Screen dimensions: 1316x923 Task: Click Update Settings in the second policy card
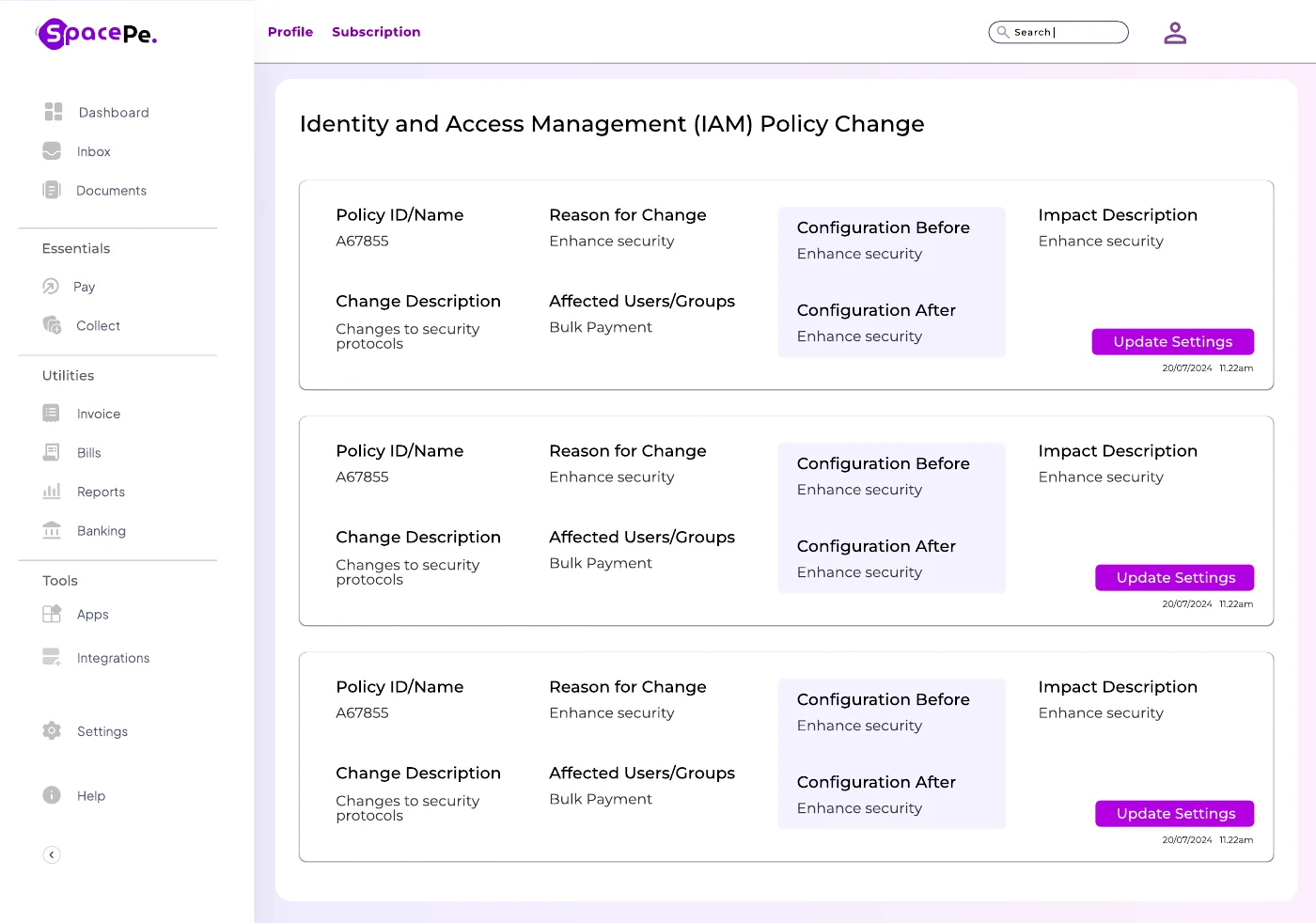[1175, 578]
